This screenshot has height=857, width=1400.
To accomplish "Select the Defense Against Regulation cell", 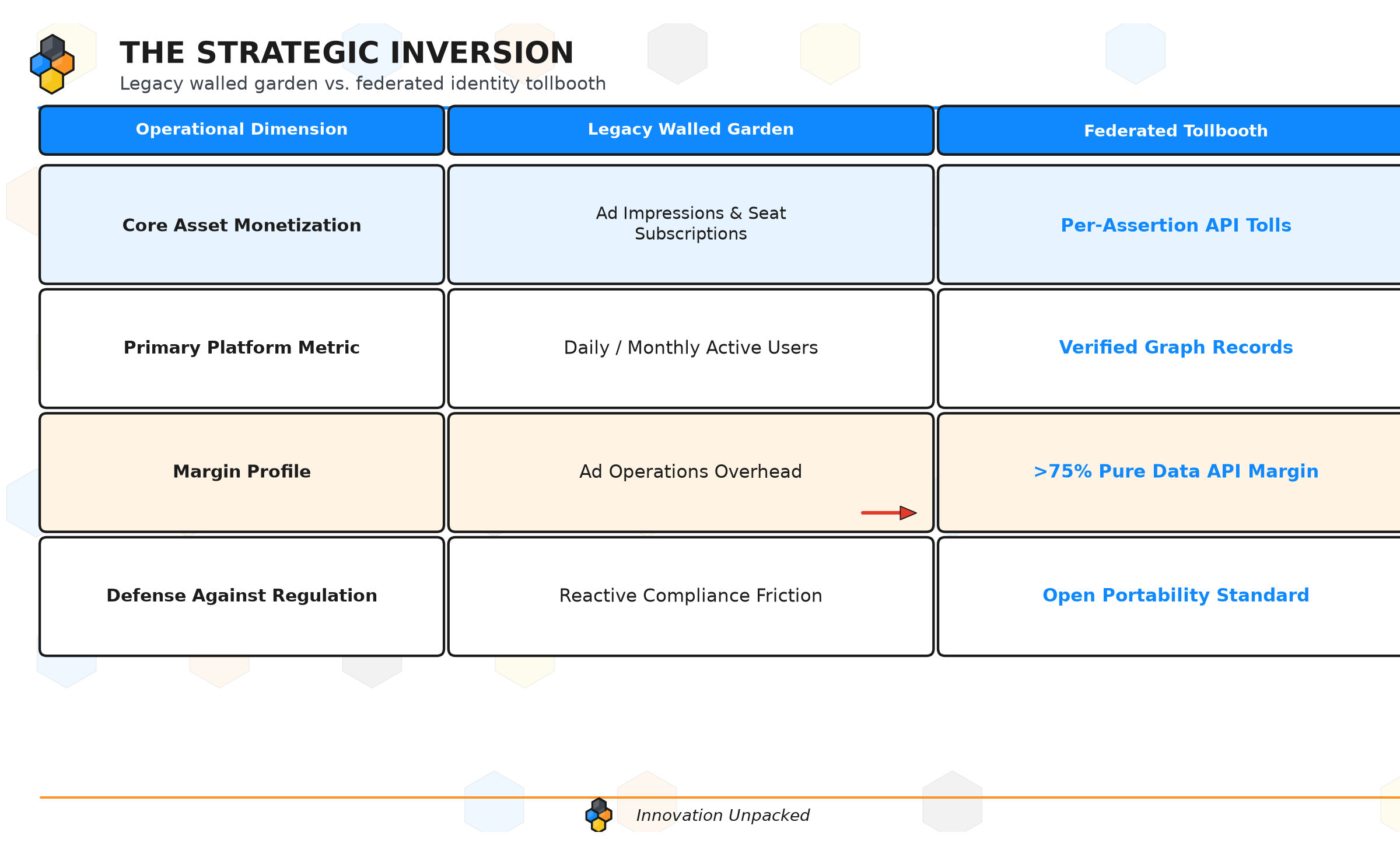I will coord(242,596).
